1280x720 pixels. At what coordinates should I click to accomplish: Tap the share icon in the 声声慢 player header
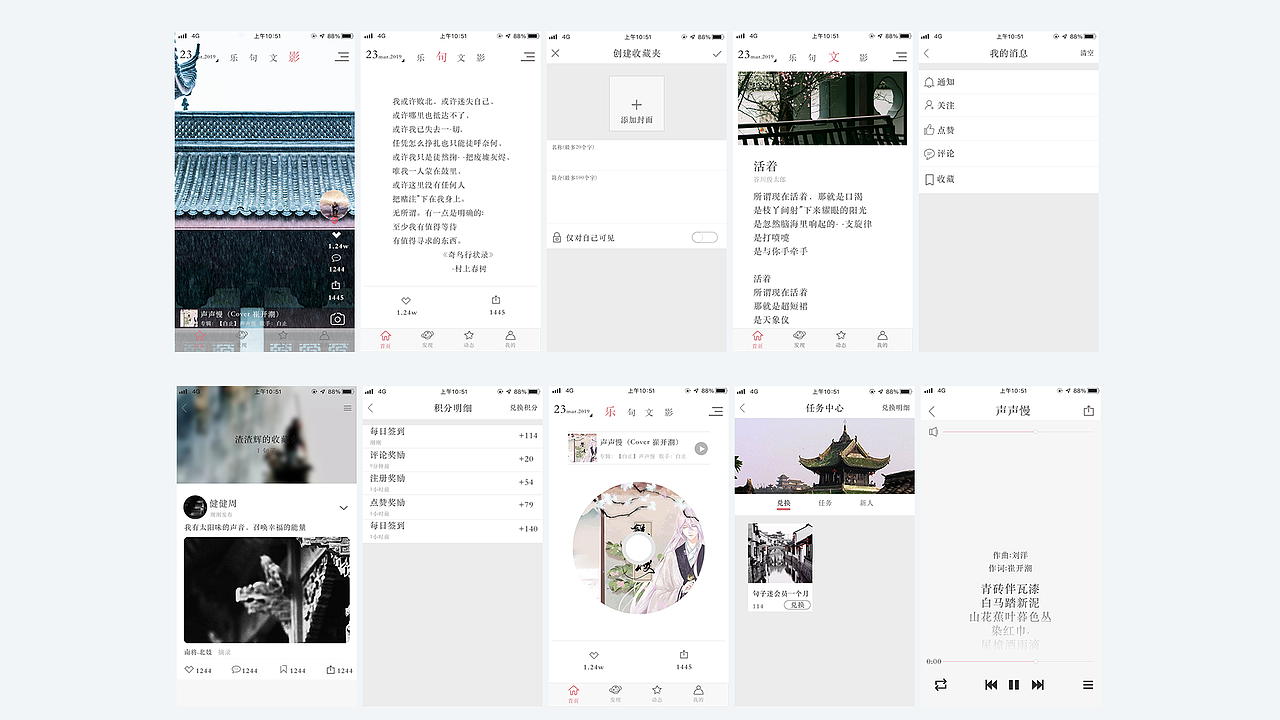click(x=1089, y=410)
